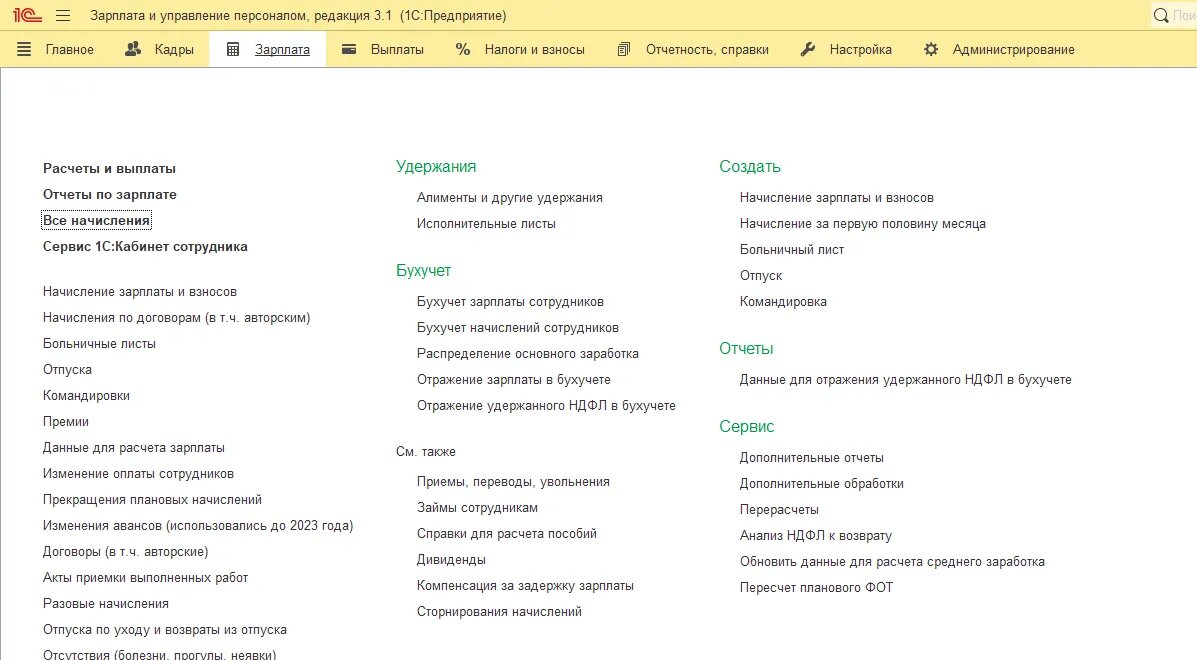Open Алименты и другие удержания
This screenshot has width=1197, height=660.
(509, 197)
